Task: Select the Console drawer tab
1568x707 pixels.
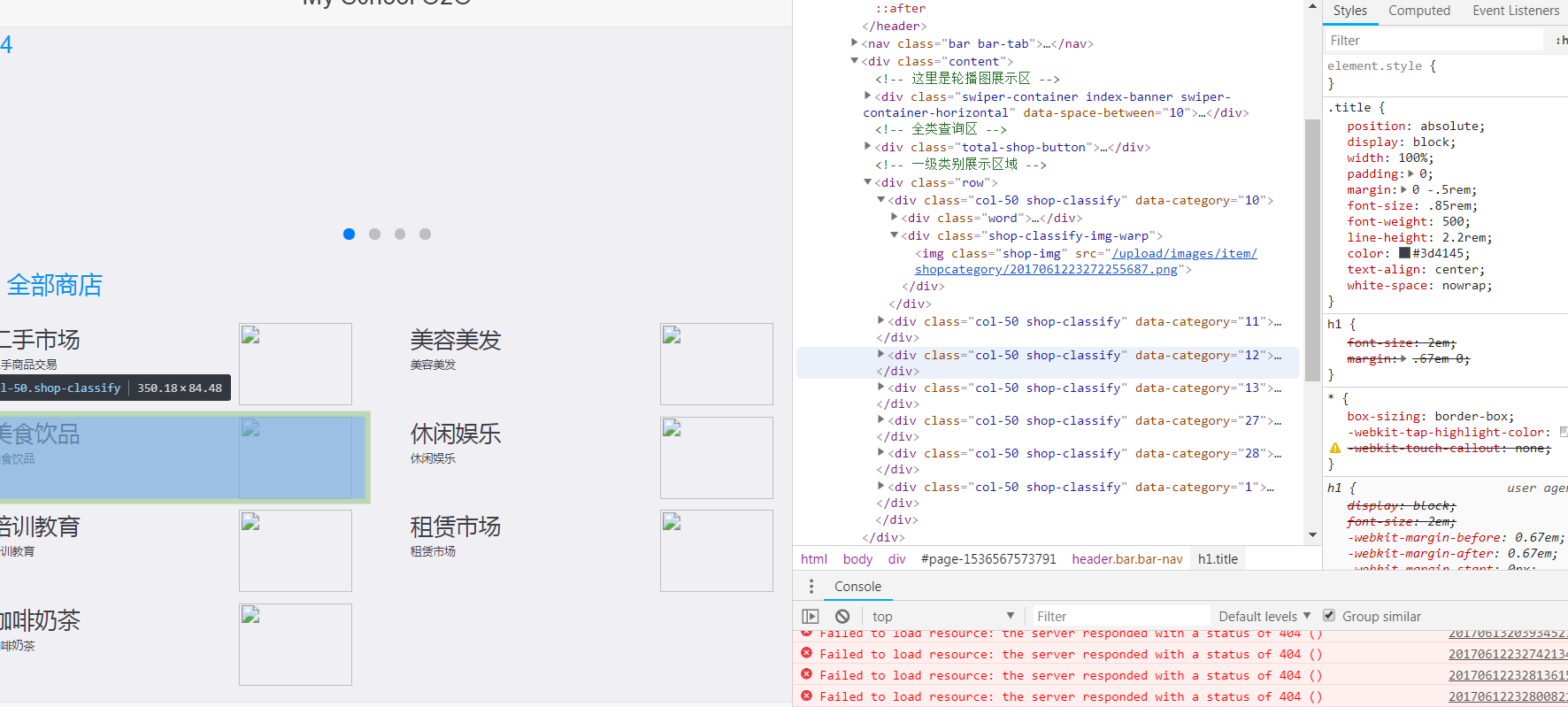Action: pos(857,587)
